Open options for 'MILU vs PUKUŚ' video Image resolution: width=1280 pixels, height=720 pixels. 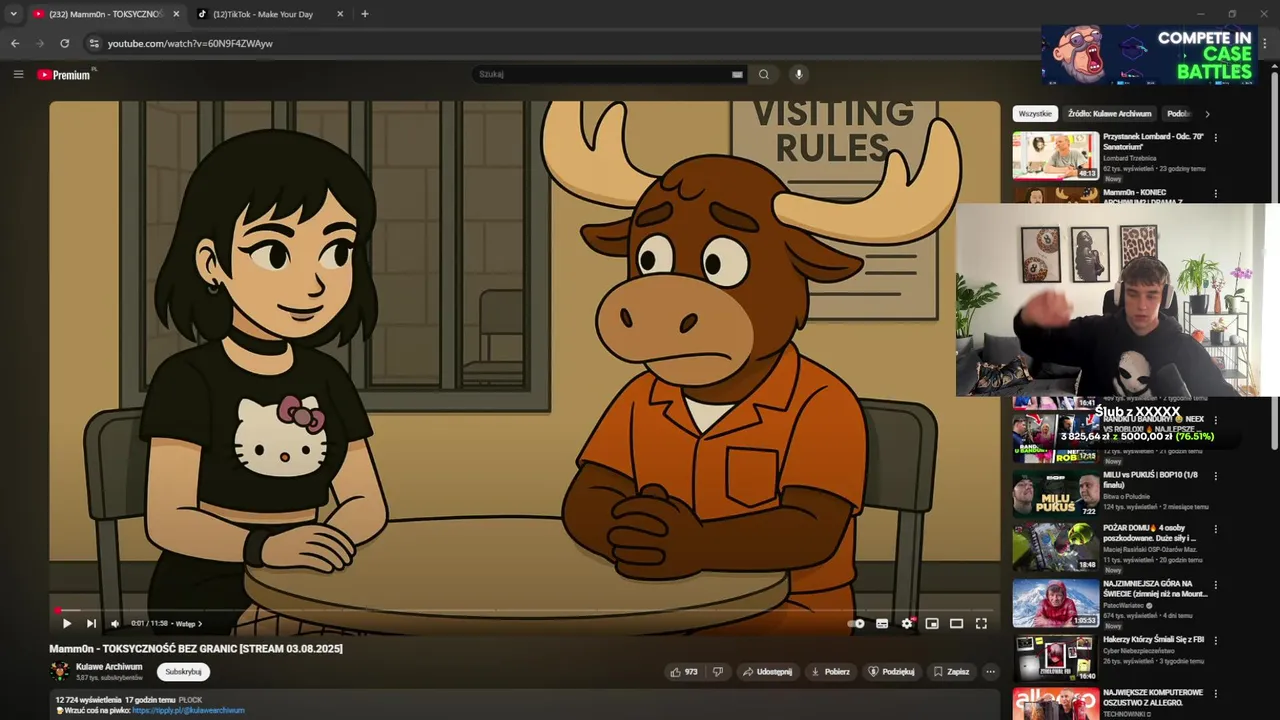1216,475
